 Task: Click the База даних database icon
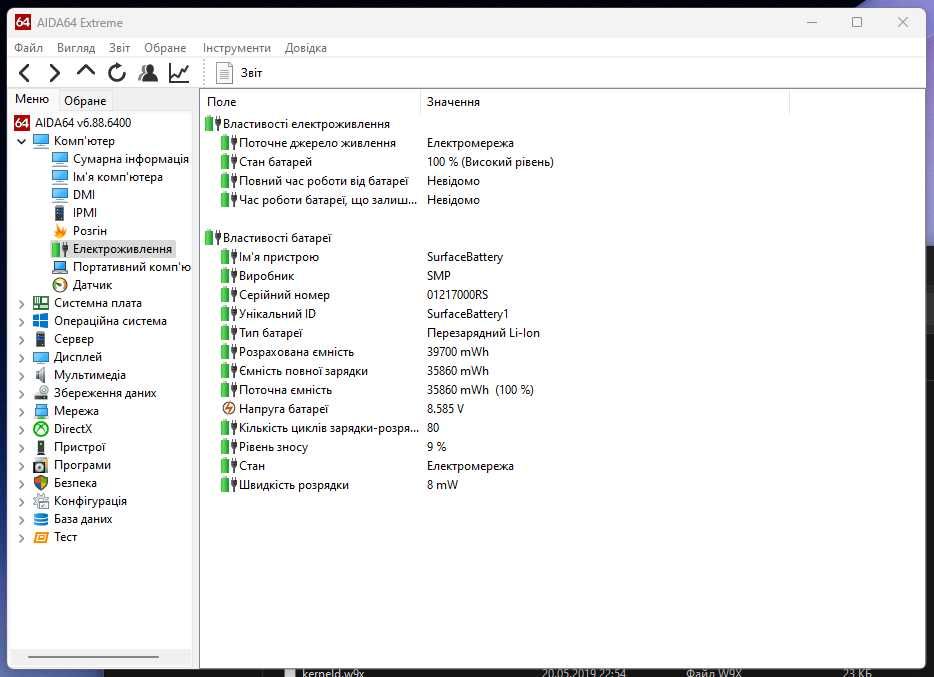point(41,519)
